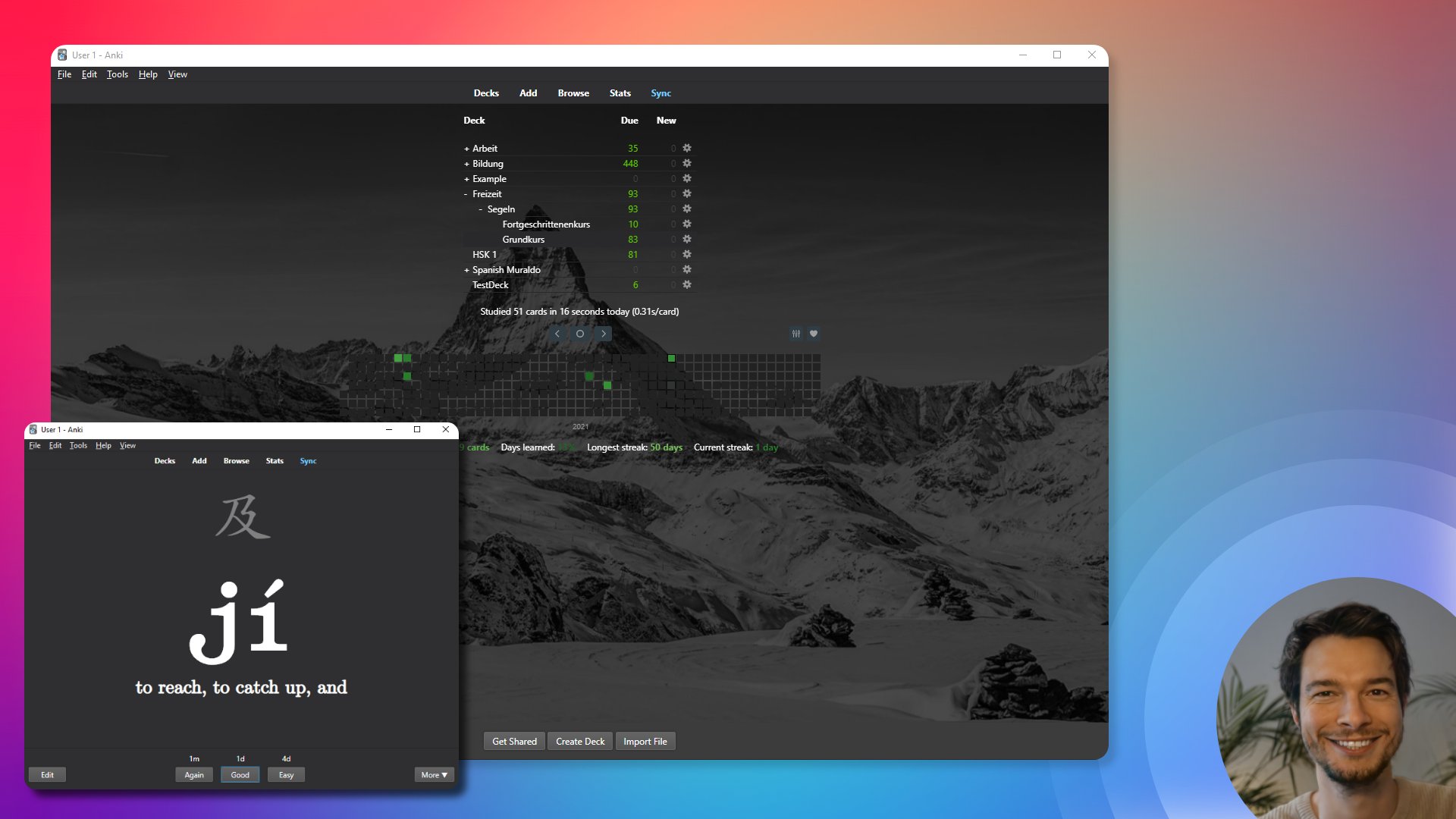1456x819 pixels.
Task: Click settings gear icon next to Grundkurs deck
Action: pos(687,239)
